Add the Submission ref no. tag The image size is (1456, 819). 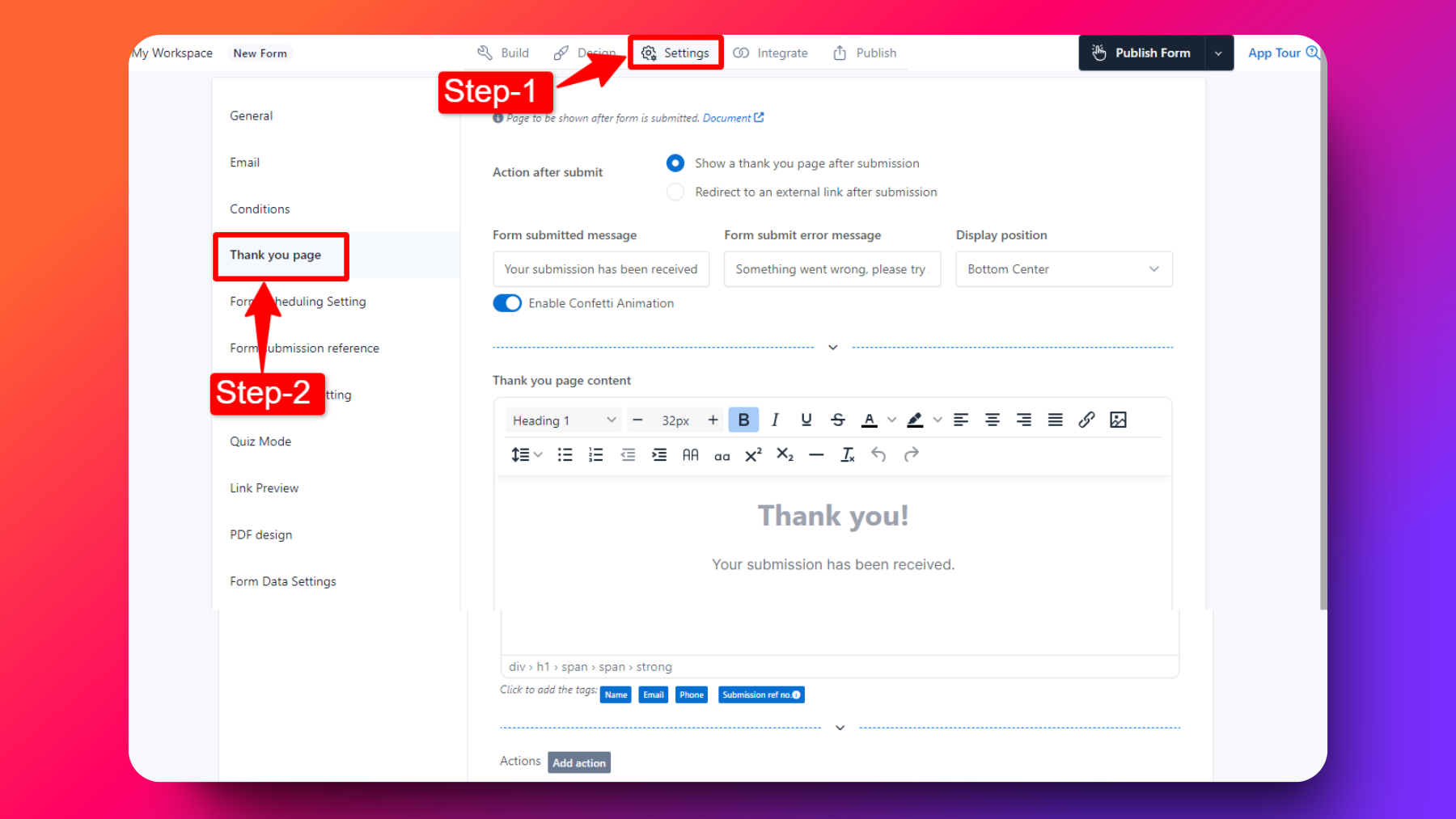761,694
